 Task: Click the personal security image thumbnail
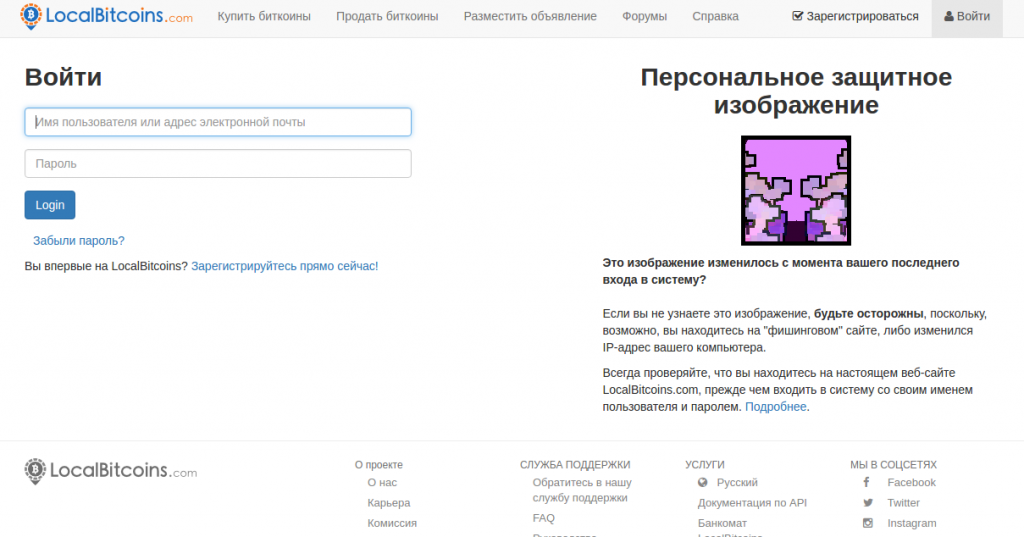click(x=795, y=190)
